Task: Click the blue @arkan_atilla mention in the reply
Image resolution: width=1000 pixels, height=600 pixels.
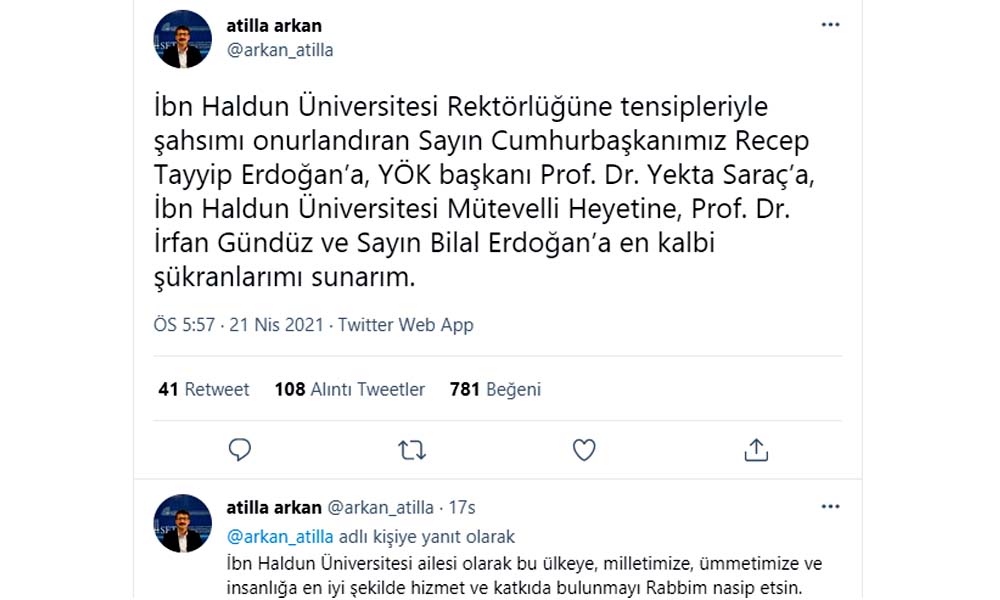Action: coord(280,536)
